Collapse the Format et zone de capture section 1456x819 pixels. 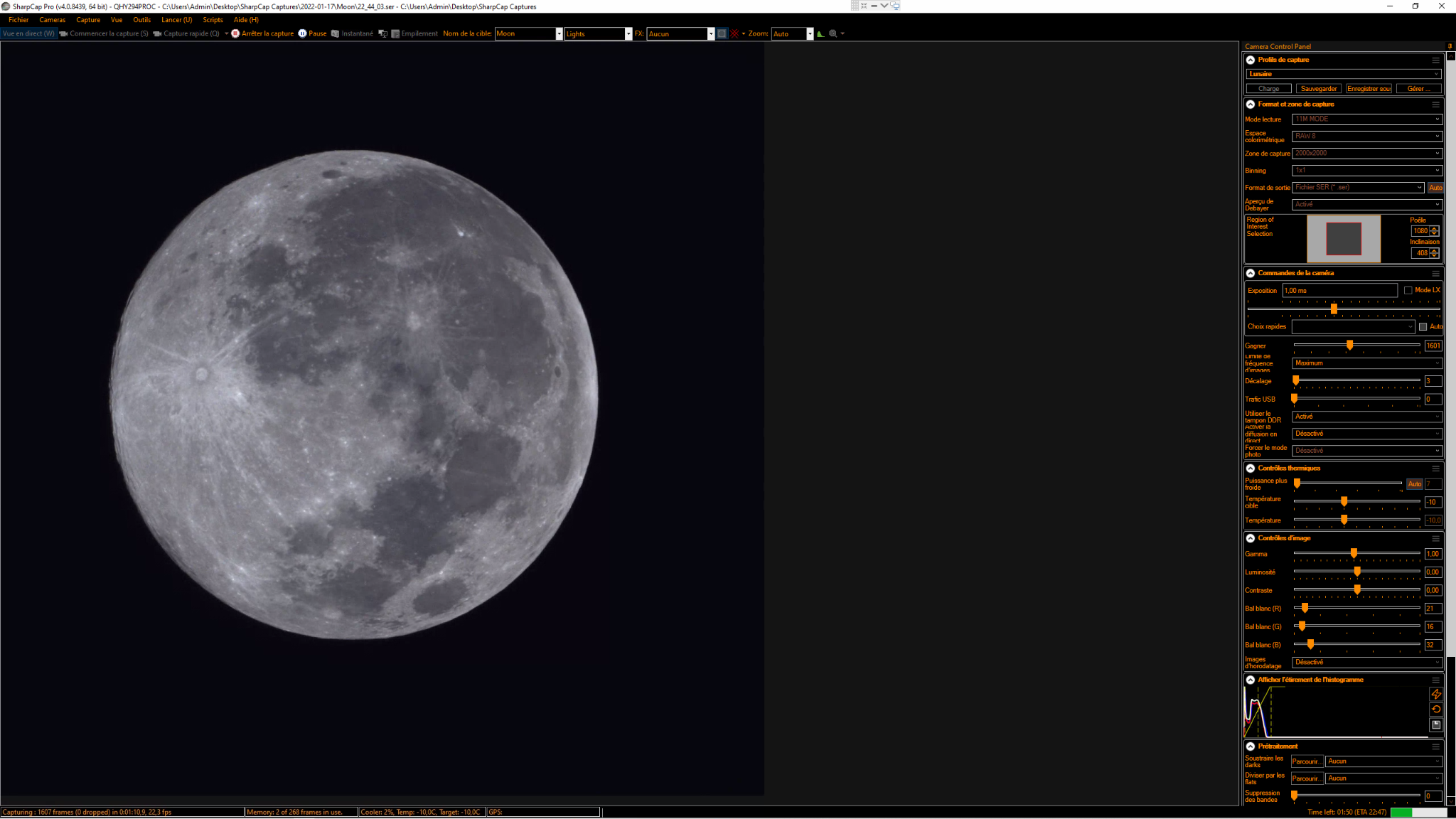(x=1251, y=105)
